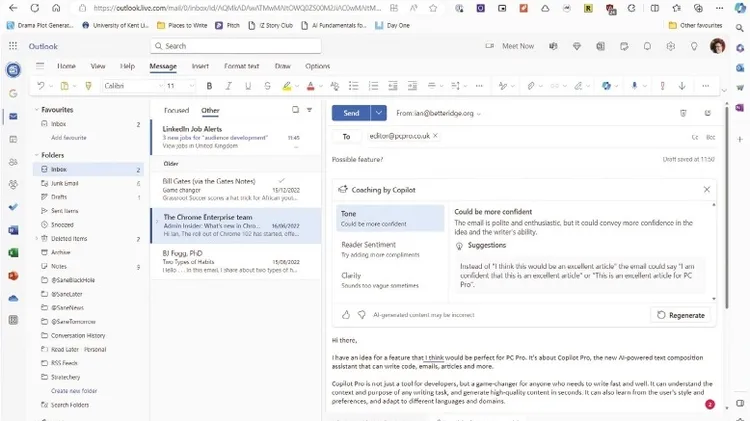Give thumbs up on Copilot coaching
Image resolution: width=750 pixels, height=421 pixels.
click(x=346, y=315)
